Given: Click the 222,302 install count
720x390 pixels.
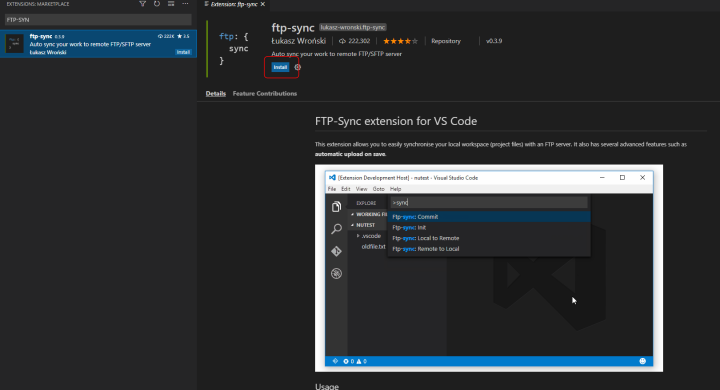Looking at the screenshot, I should [x=354, y=41].
